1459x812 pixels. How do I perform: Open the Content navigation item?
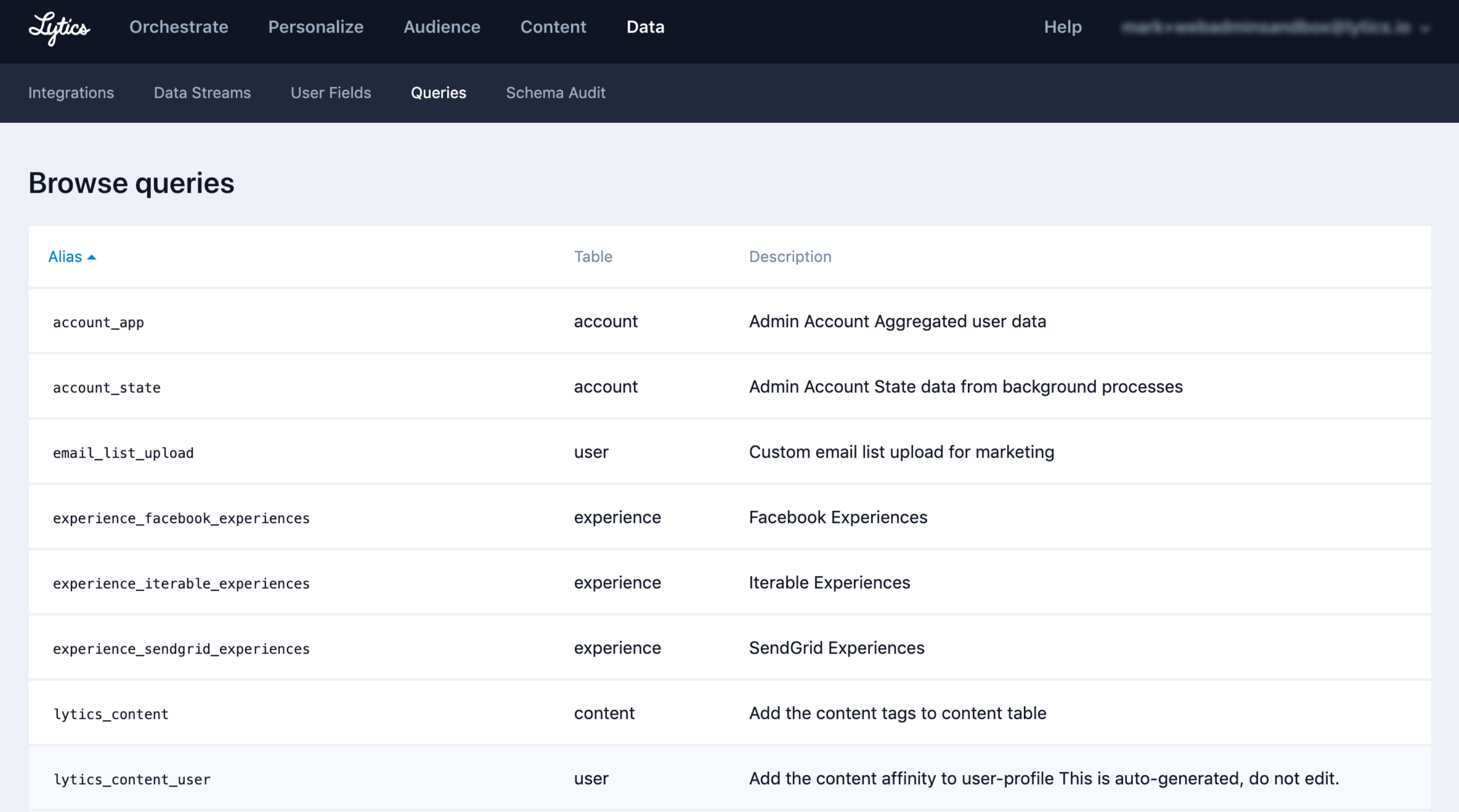point(553,27)
